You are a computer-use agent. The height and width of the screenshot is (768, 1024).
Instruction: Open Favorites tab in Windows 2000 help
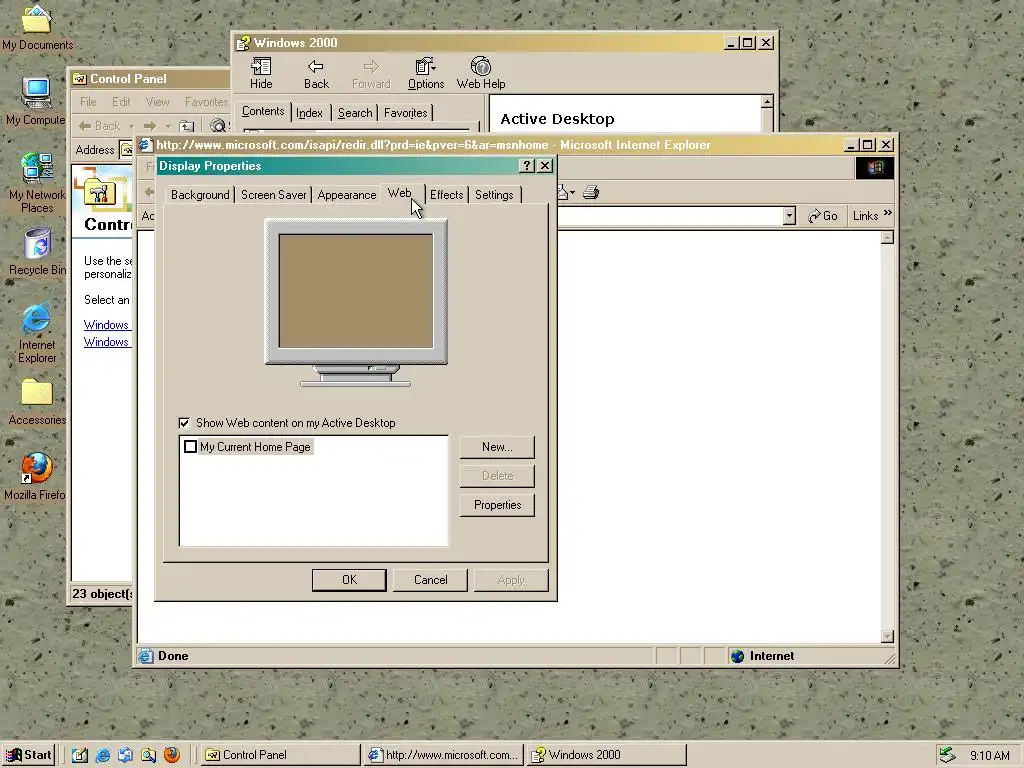pos(406,113)
